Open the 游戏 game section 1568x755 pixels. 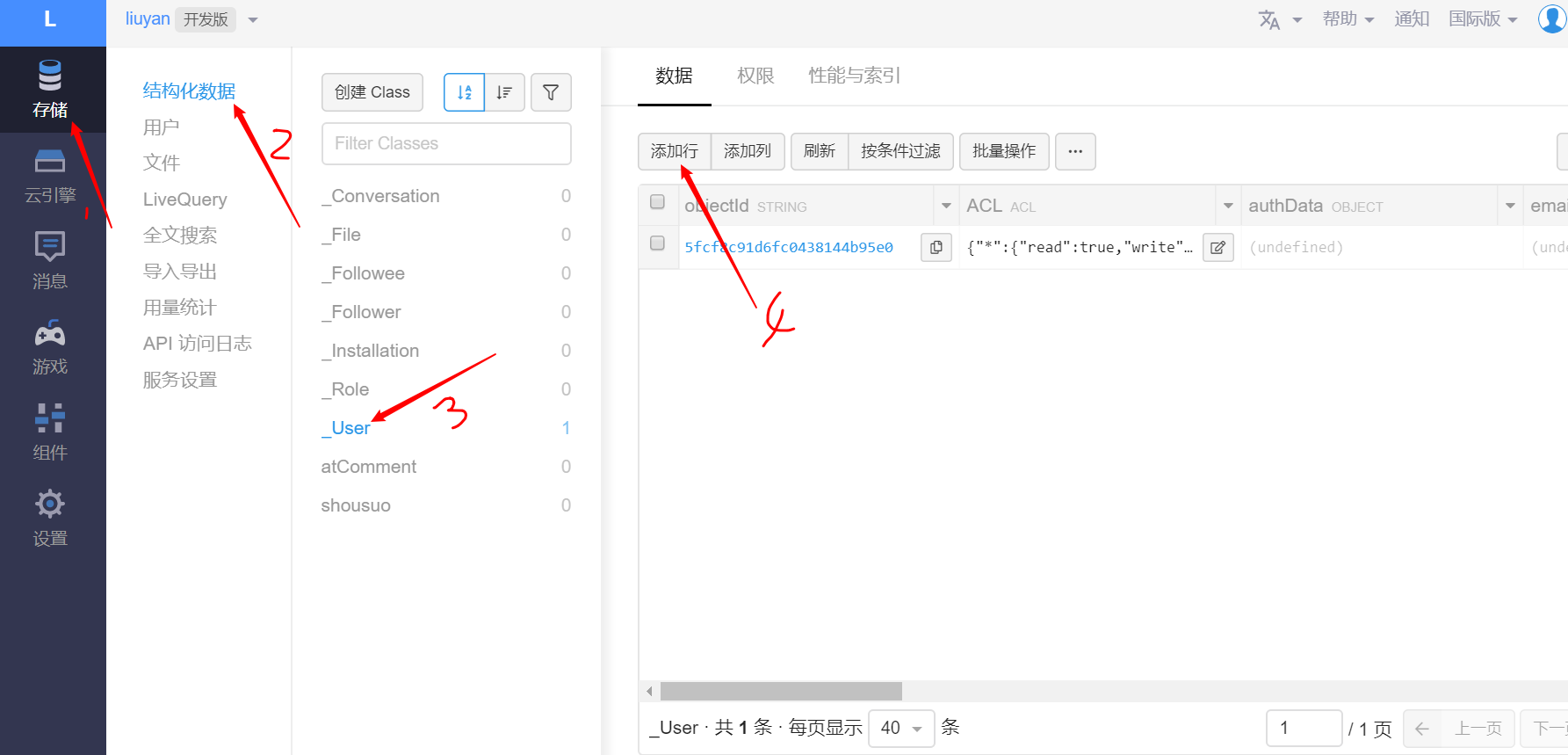pos(50,347)
